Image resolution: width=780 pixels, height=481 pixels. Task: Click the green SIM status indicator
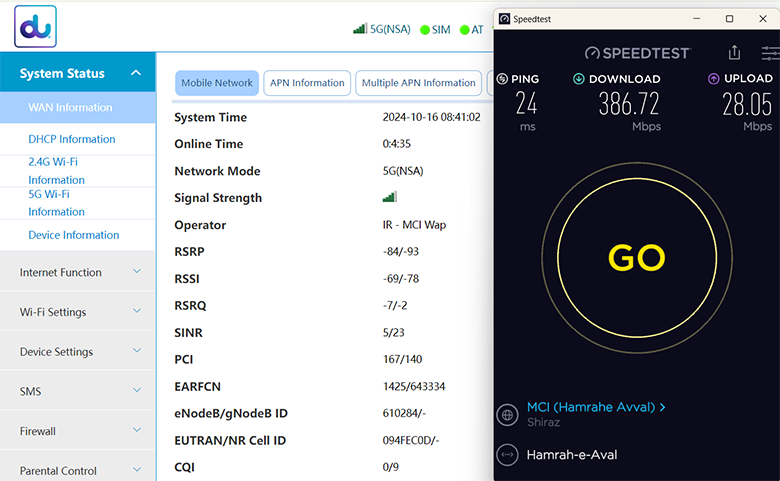424,30
